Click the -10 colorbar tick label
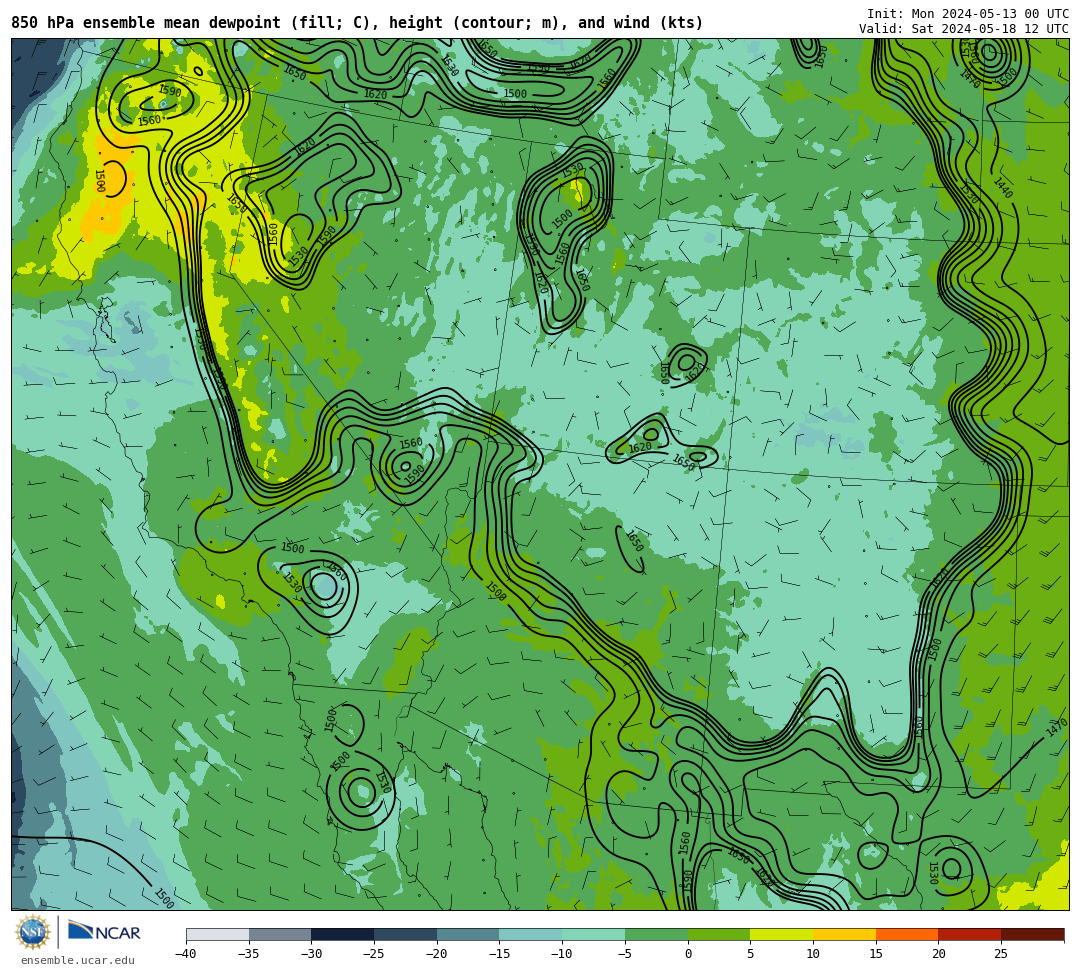The image size is (1080, 973). tap(562, 954)
